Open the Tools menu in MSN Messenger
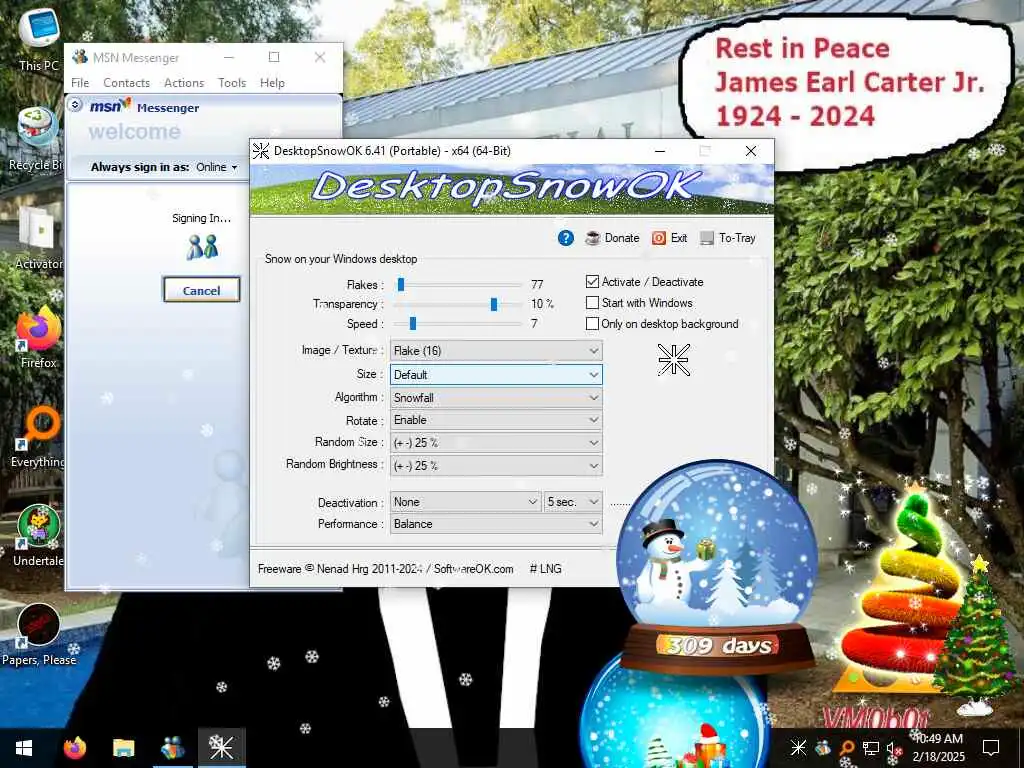1024x768 pixels. point(232,83)
